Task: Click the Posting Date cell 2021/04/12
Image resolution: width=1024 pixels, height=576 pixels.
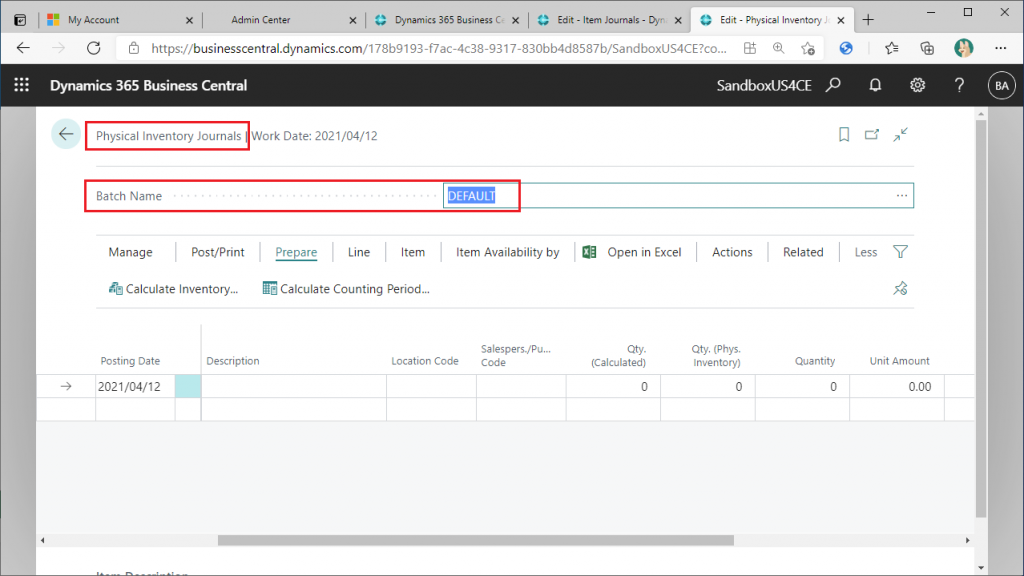Action: point(135,387)
